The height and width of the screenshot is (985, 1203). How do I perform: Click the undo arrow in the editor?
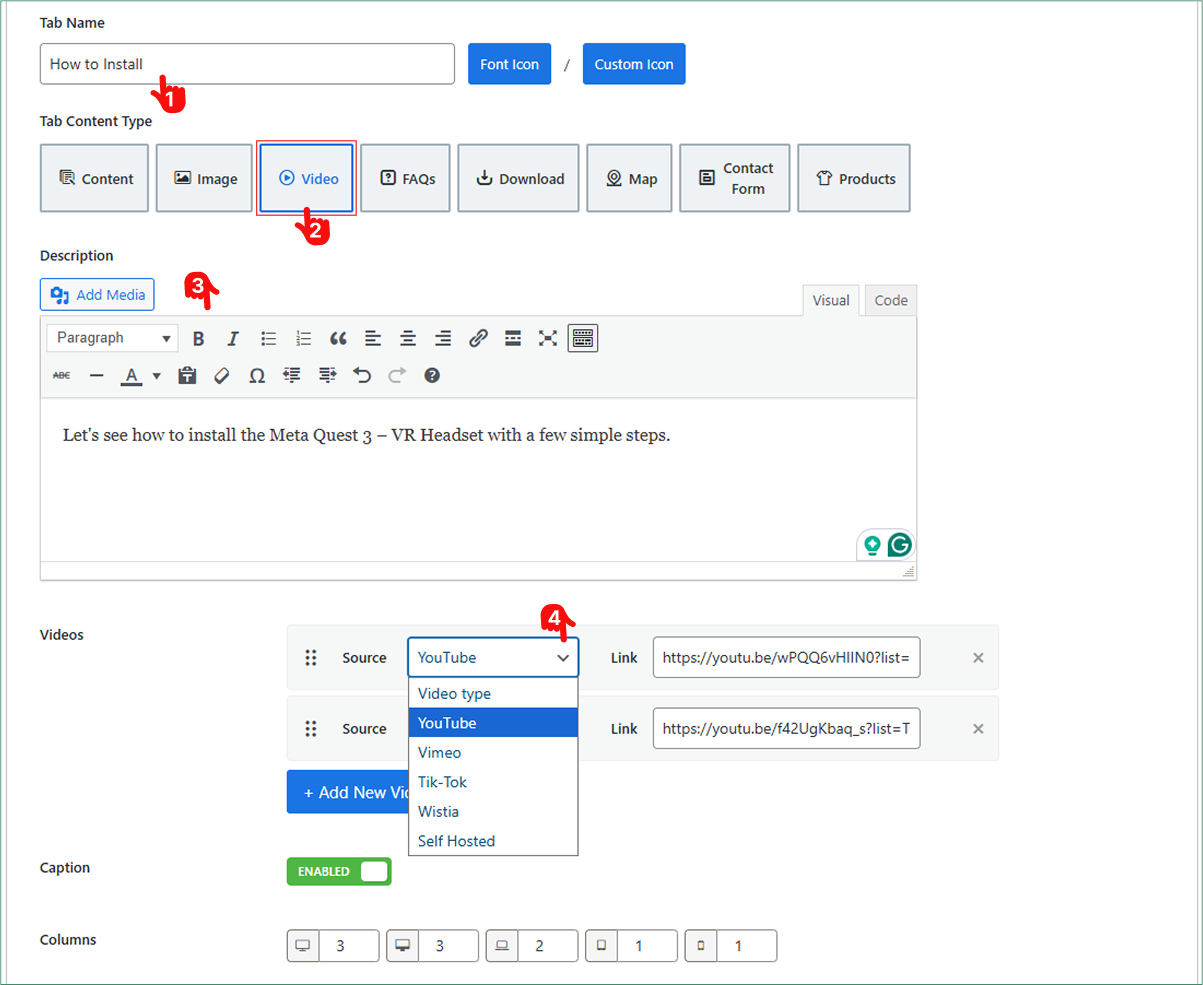(x=362, y=376)
